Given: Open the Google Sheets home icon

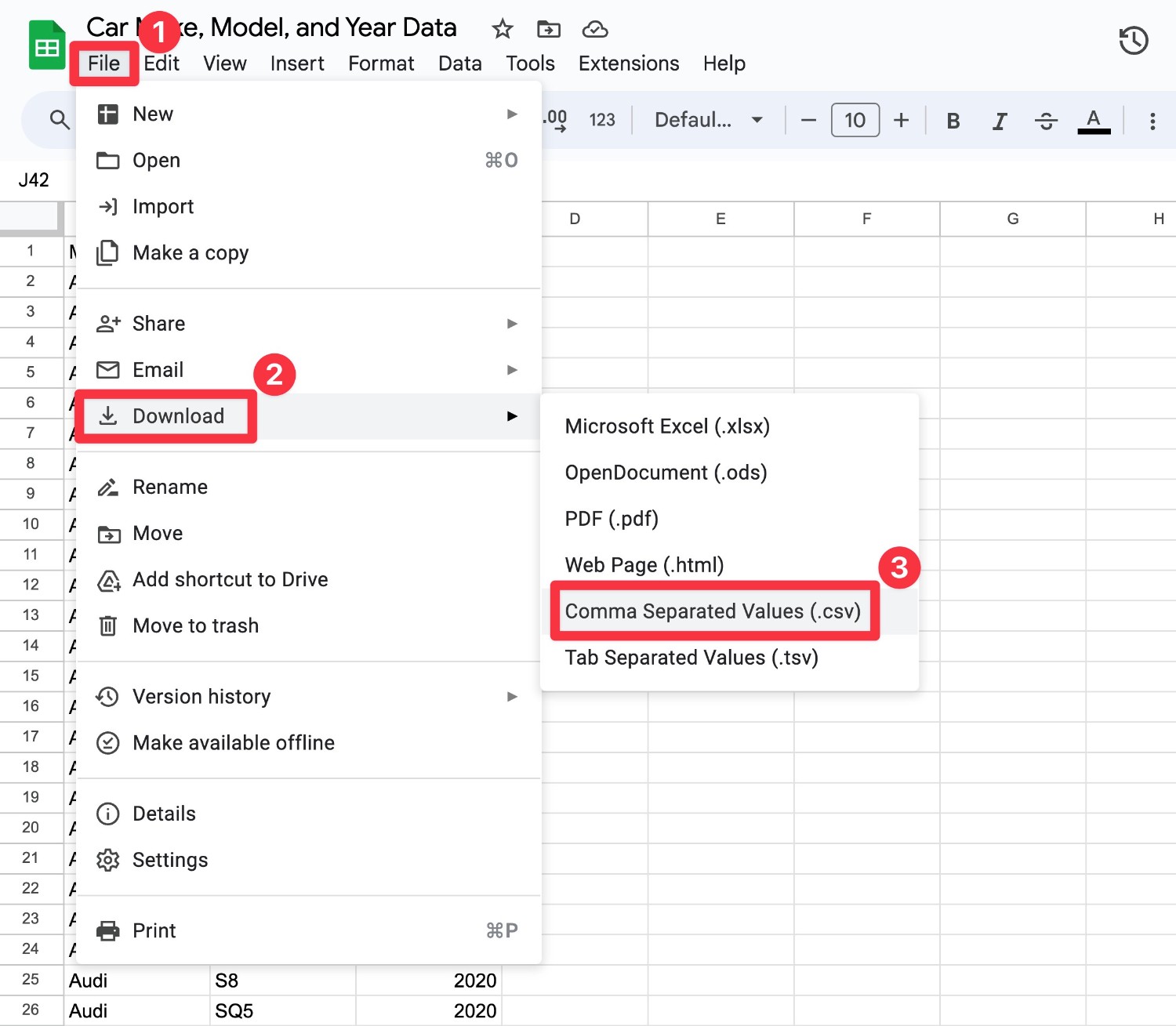Looking at the screenshot, I should point(47,45).
